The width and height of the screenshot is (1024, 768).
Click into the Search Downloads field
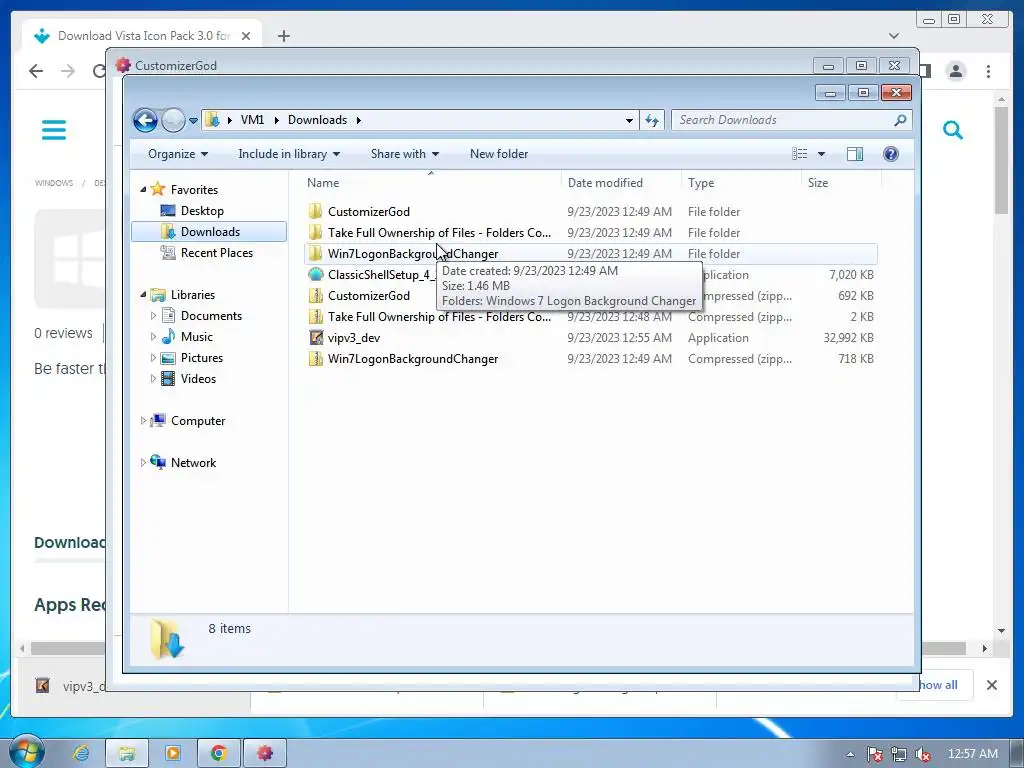pyautogui.click(x=784, y=120)
